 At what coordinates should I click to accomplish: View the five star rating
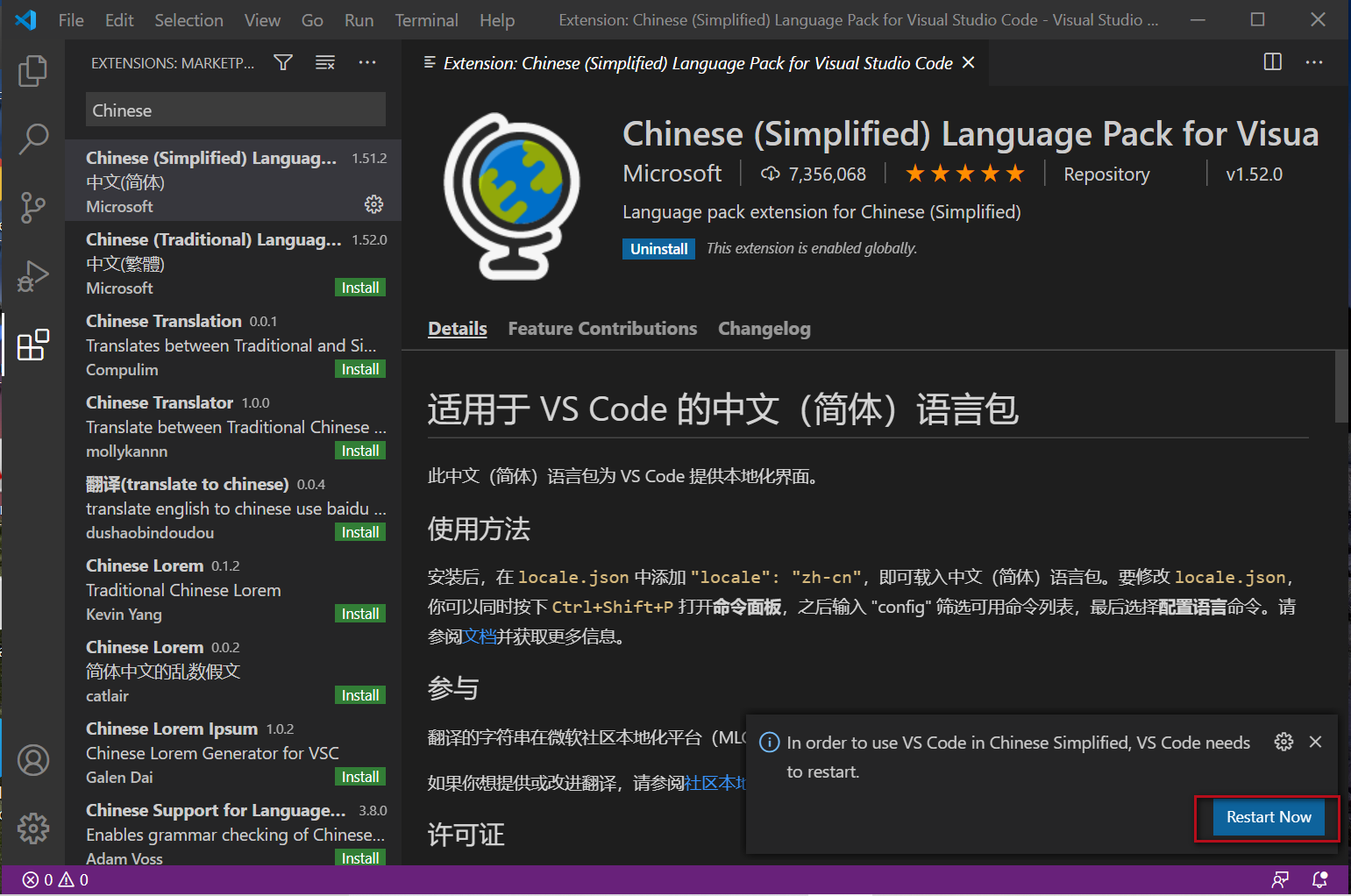pyautogui.click(x=964, y=174)
